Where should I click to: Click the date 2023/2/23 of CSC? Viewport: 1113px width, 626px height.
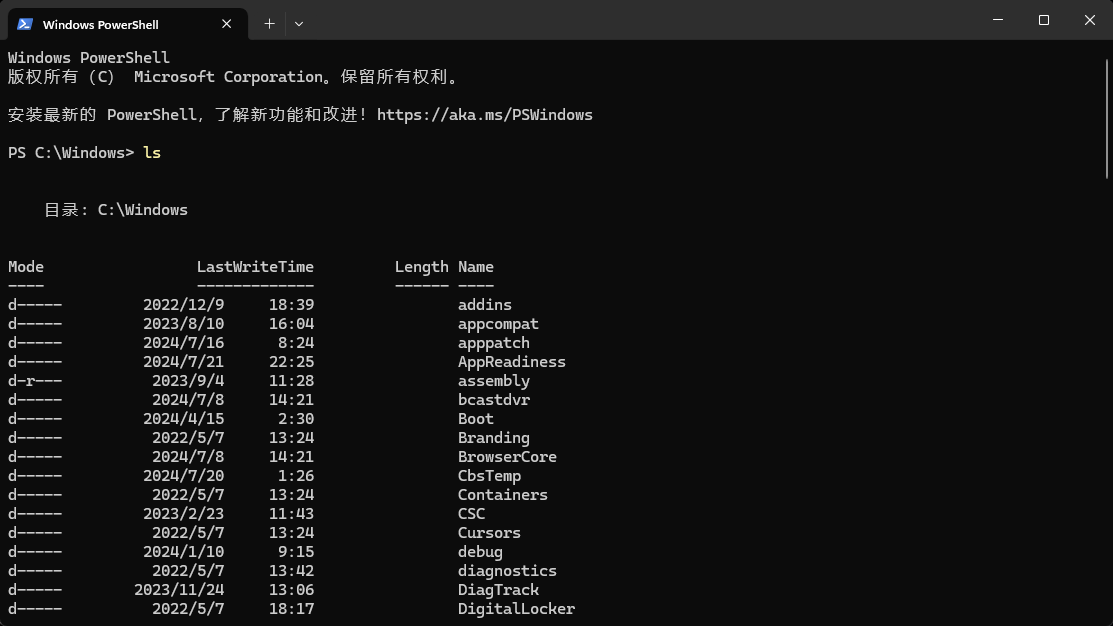(184, 514)
